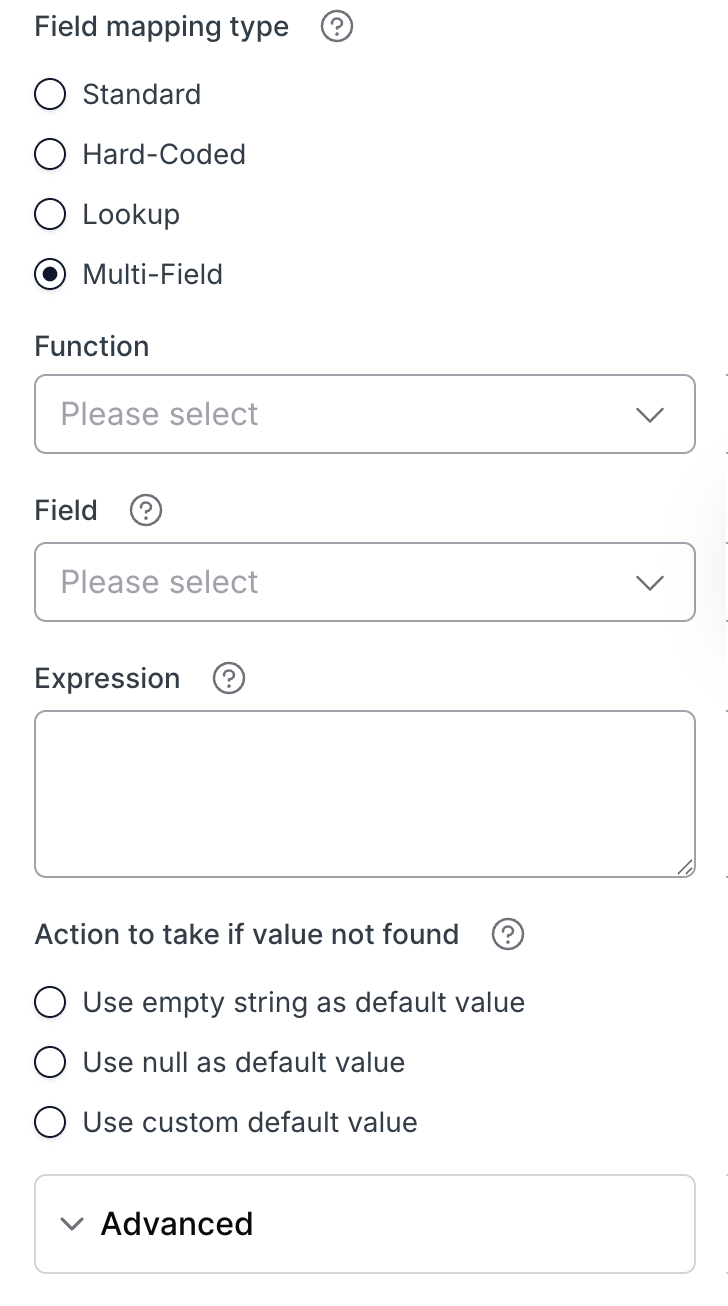The image size is (728, 1306).
Task: Click the Expression box resize handle
Action: tap(685, 867)
